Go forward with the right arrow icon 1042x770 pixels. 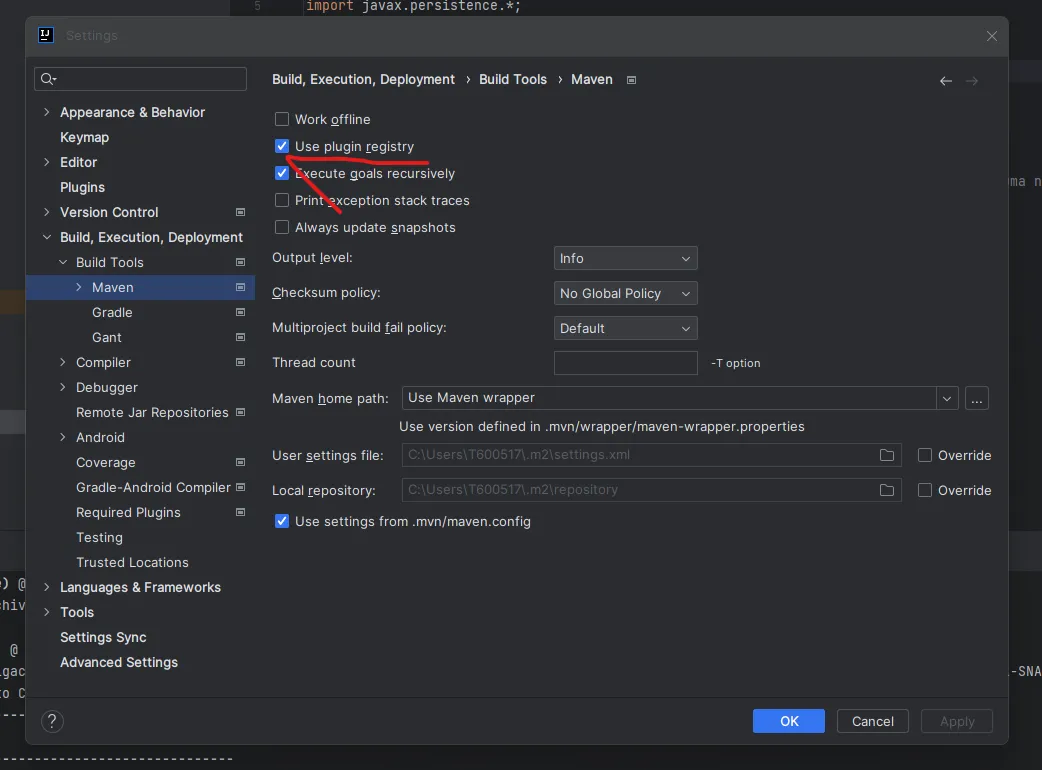[x=972, y=81]
